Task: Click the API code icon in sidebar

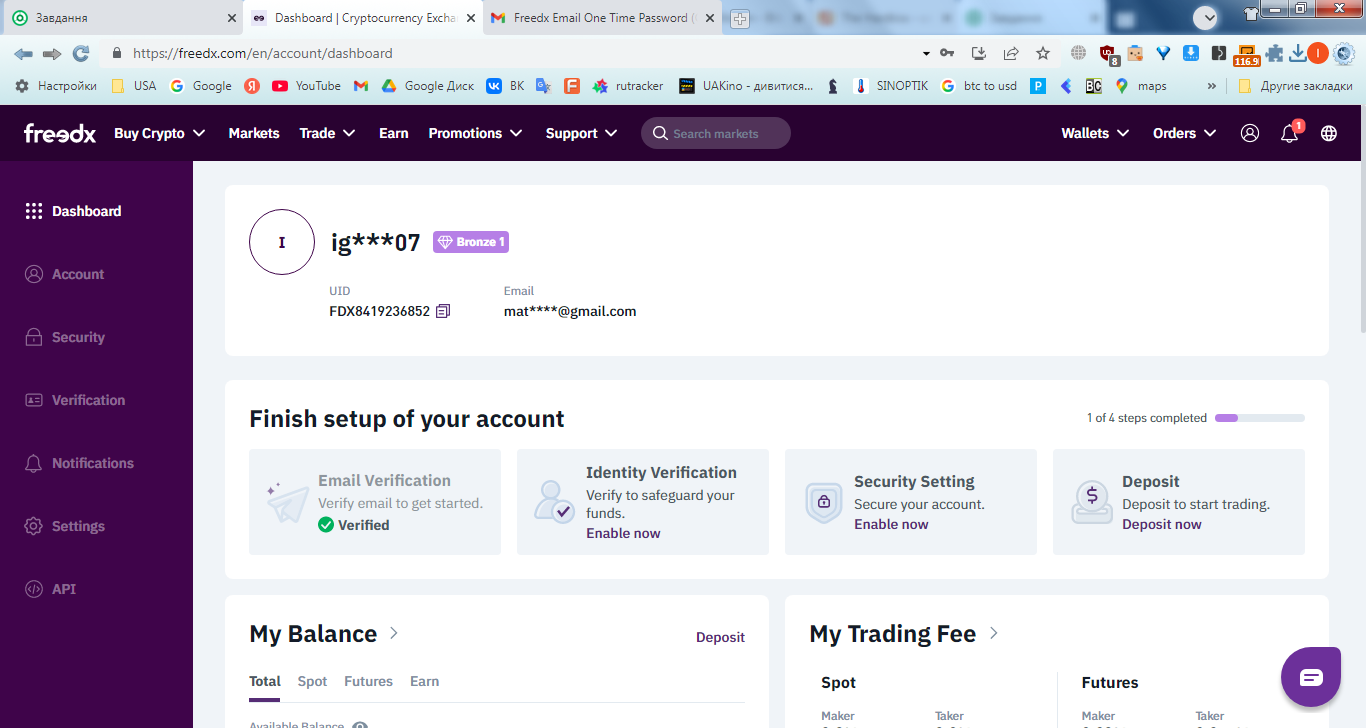Action: click(x=34, y=589)
